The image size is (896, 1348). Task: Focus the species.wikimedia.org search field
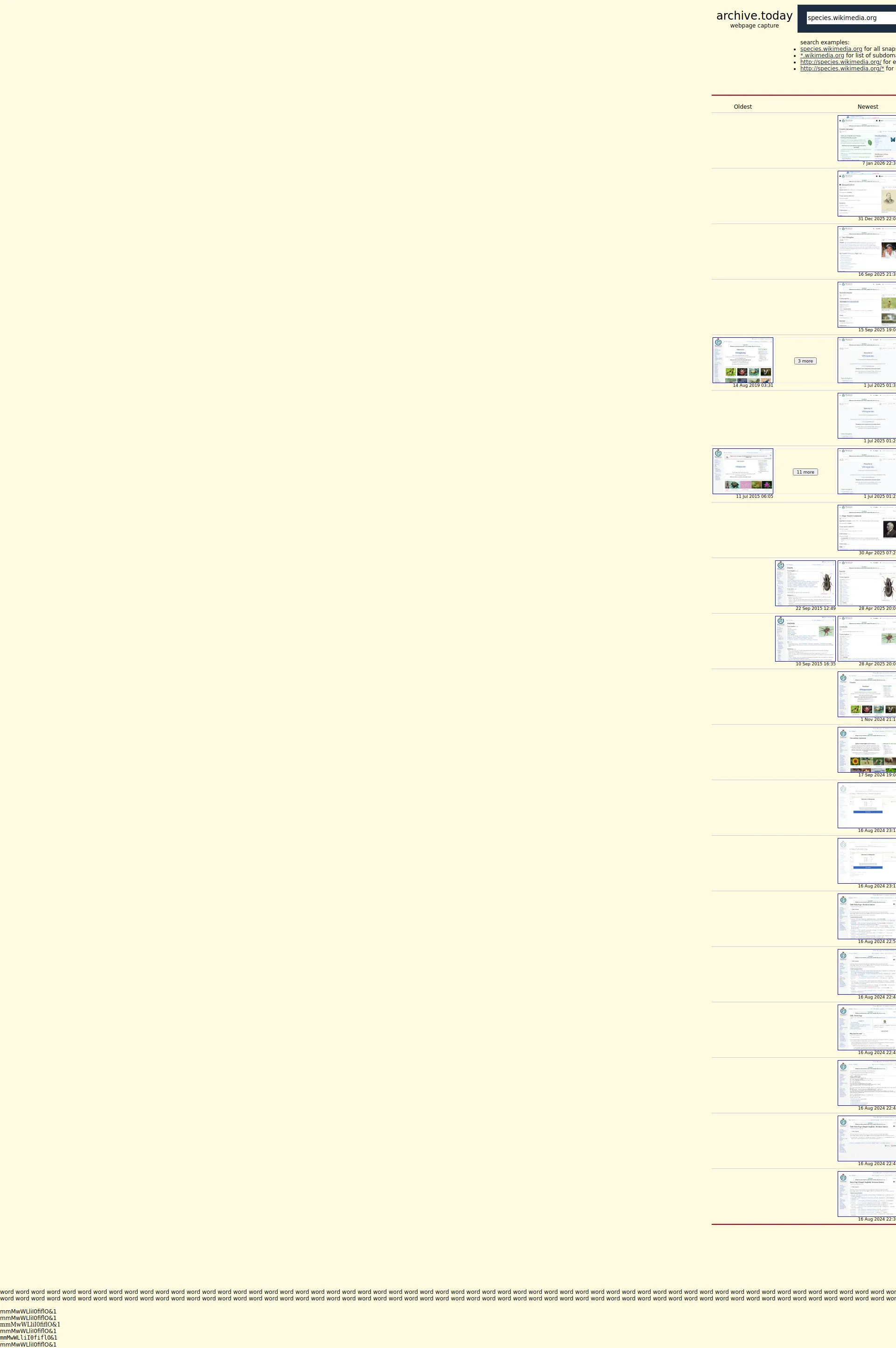click(850, 18)
